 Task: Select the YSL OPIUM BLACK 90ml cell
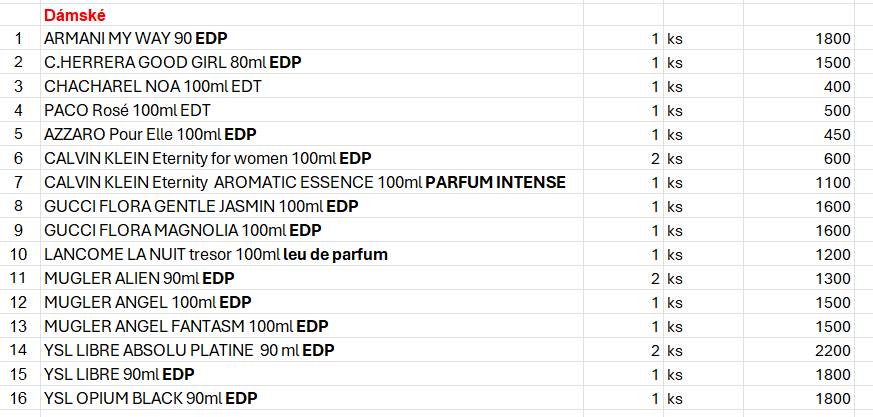tap(312, 397)
